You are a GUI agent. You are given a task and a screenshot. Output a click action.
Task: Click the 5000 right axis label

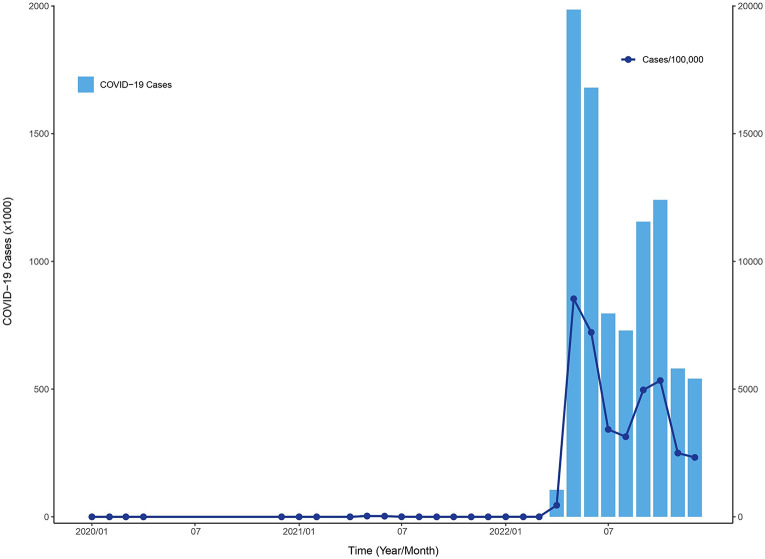pos(749,389)
